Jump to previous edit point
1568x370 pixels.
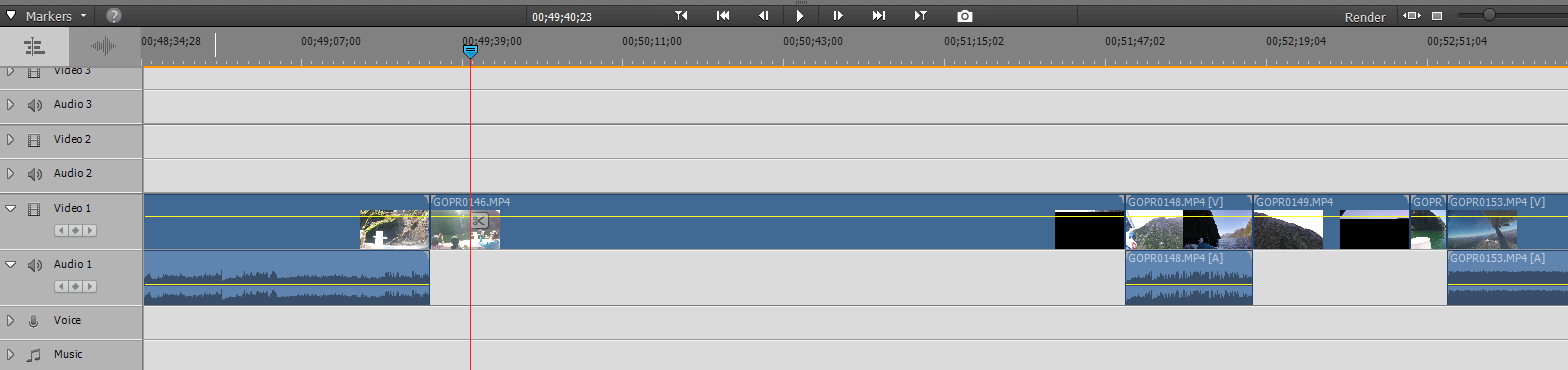pyautogui.click(x=723, y=16)
